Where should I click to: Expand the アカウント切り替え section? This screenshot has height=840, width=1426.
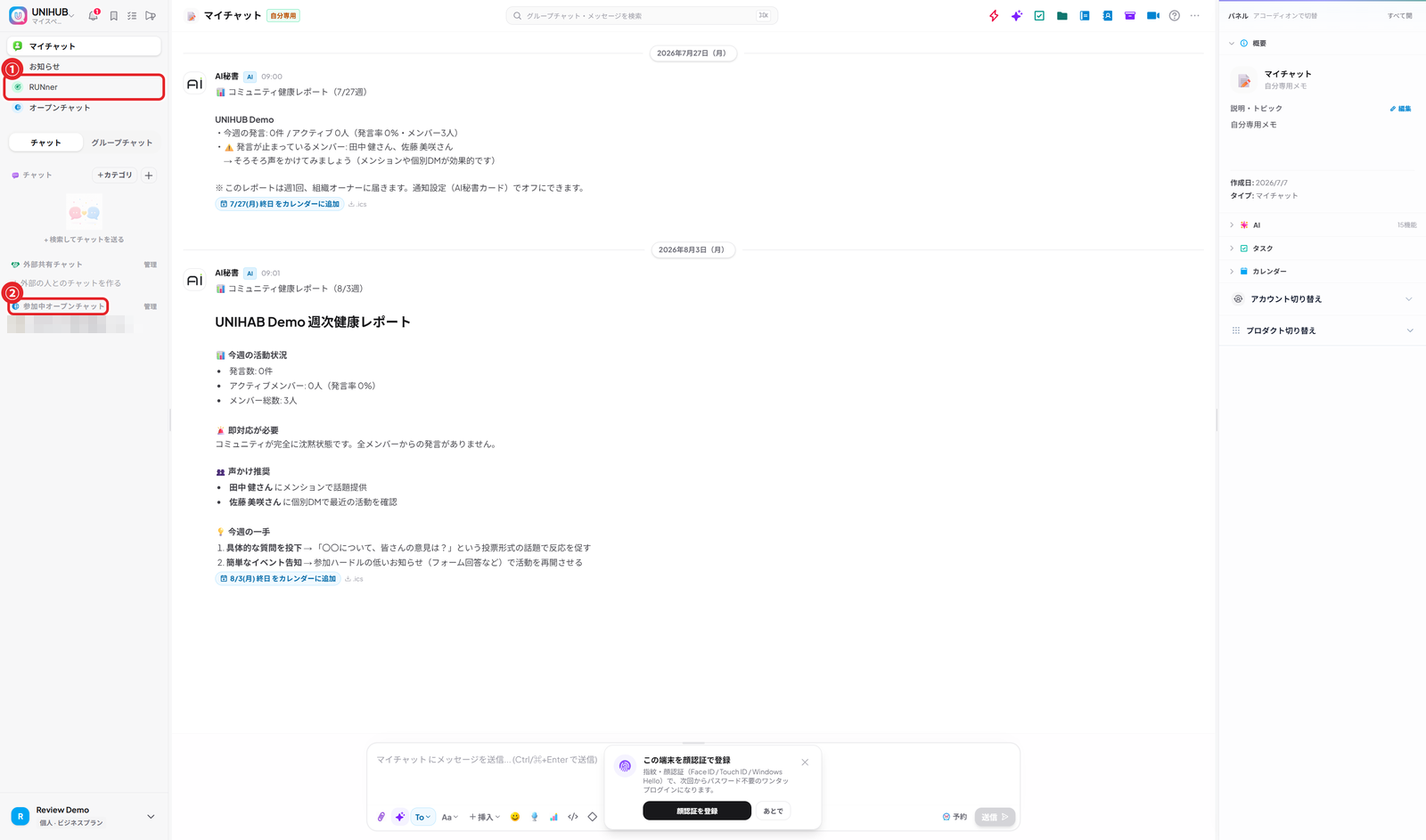pos(1322,299)
